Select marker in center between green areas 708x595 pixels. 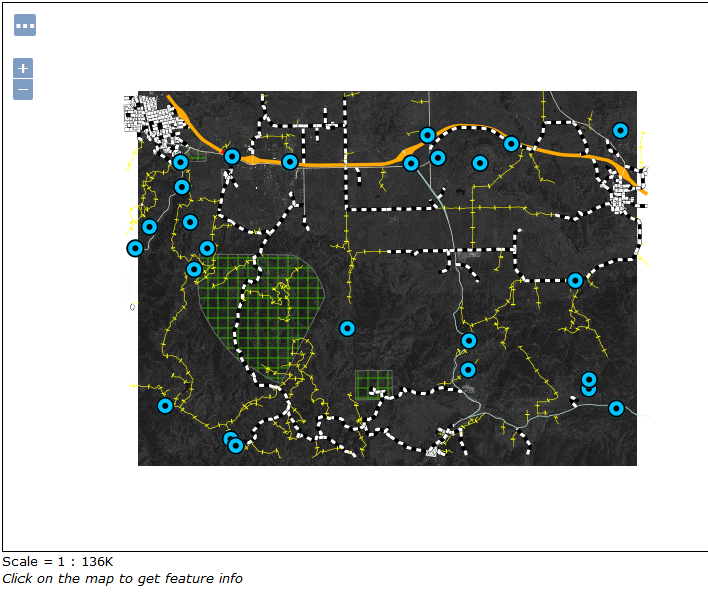coord(347,328)
